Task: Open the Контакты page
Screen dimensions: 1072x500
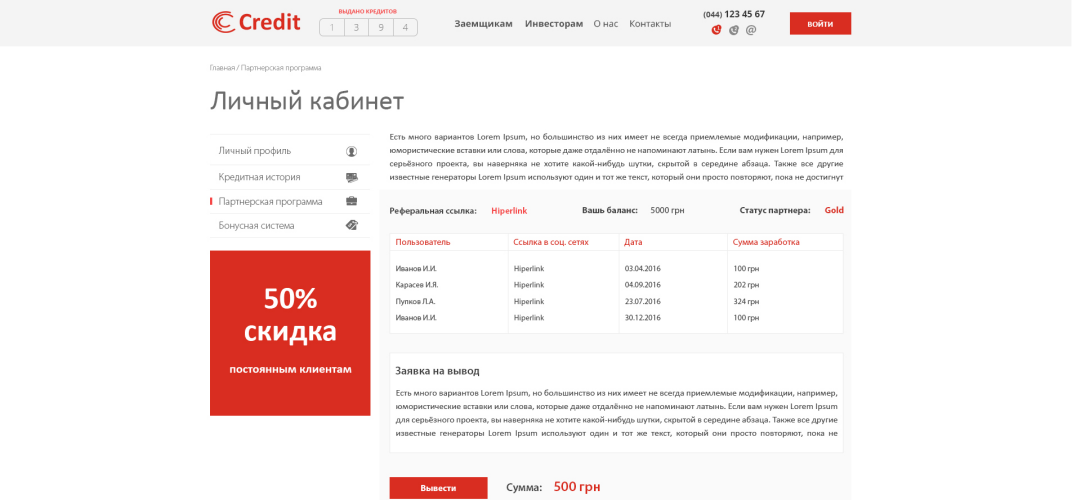Action: (650, 24)
